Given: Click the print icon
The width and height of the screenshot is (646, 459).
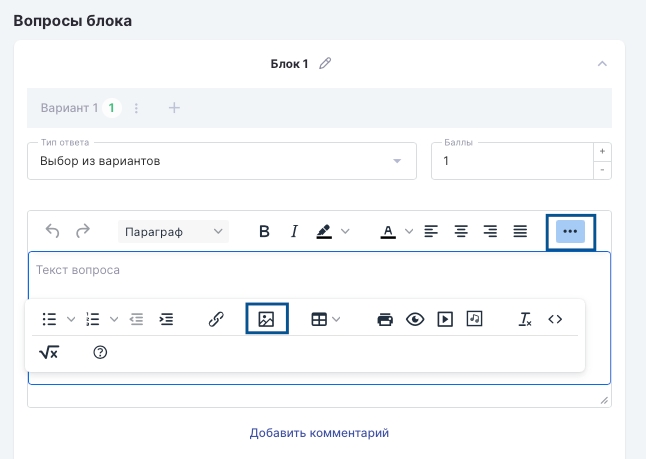Looking at the screenshot, I should (385, 319).
